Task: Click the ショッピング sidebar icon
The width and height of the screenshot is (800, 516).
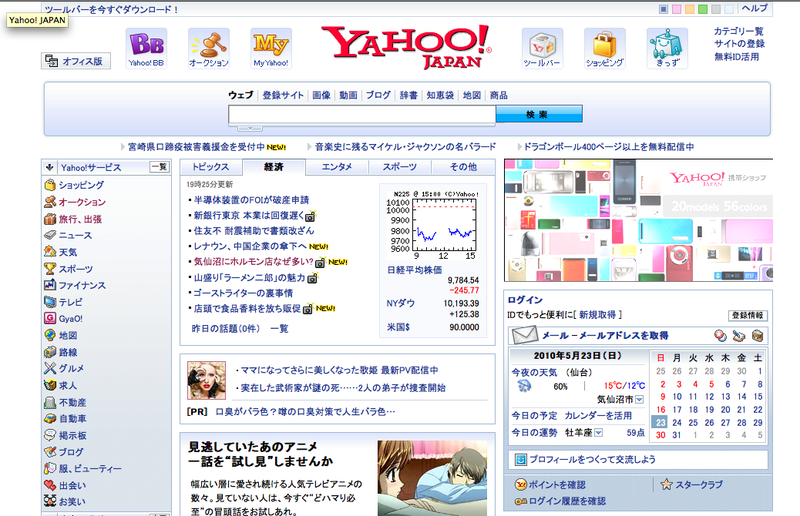Action: click(x=49, y=185)
